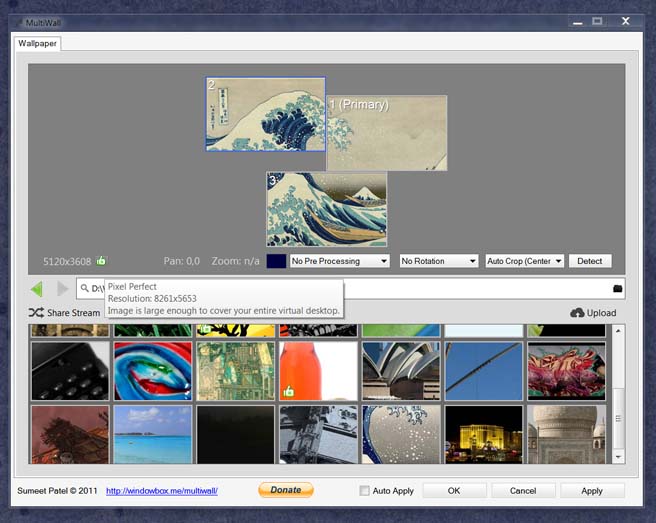Select the night casino lights thumbnail
Screen dimensions: 656x523
484,434
